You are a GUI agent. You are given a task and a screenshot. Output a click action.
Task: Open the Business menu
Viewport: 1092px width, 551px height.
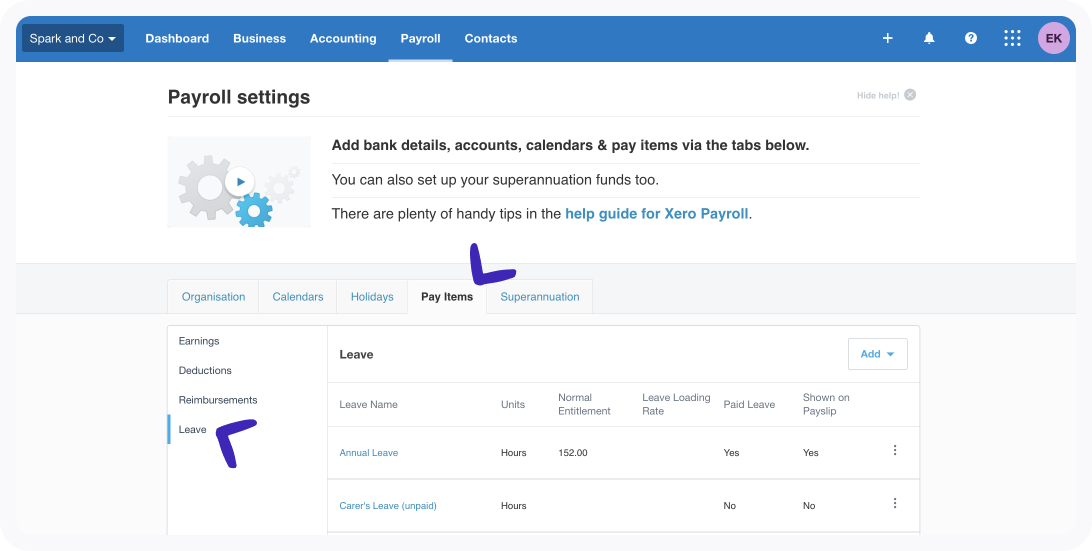(x=259, y=38)
